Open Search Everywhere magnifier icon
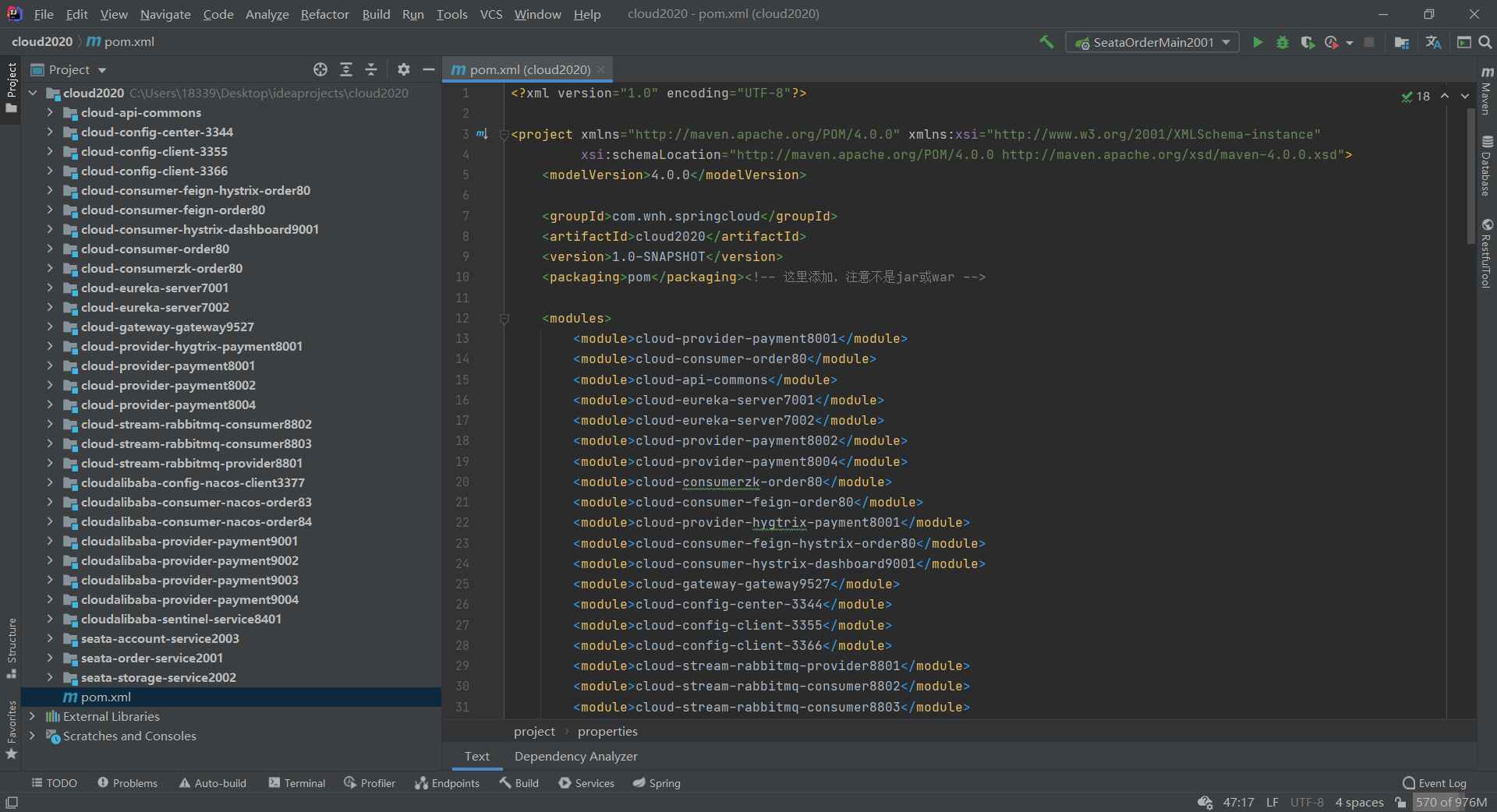This screenshot has width=1497, height=812. coord(1485,42)
